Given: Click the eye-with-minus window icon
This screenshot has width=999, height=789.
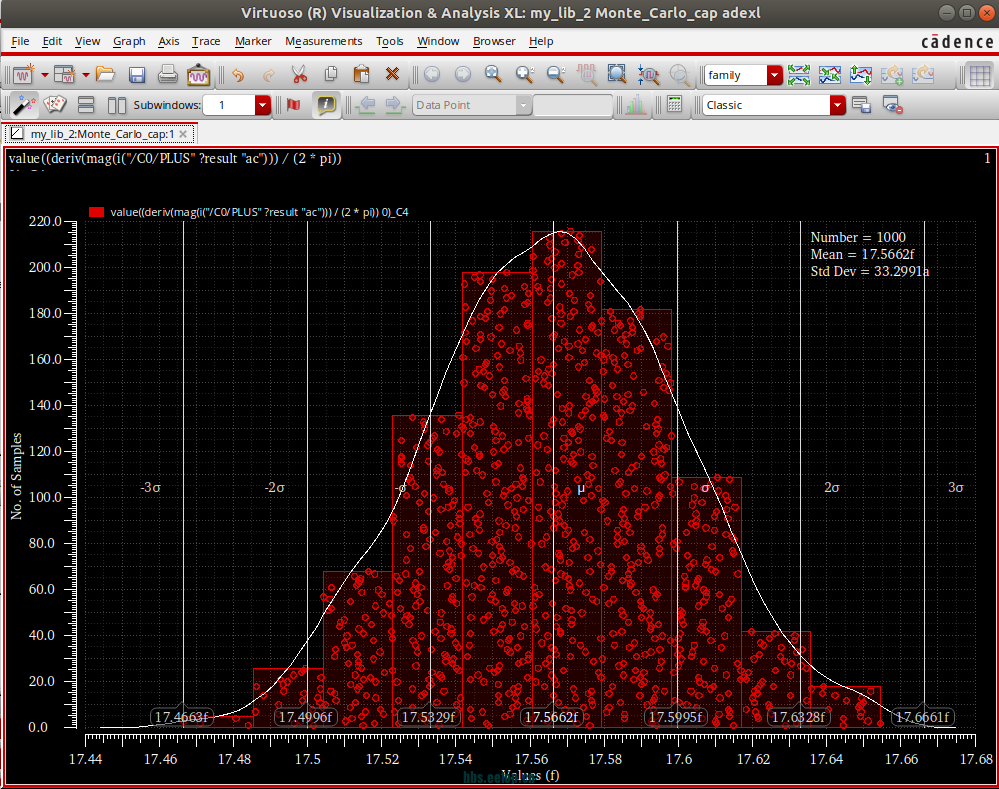Looking at the screenshot, I should (x=893, y=105).
